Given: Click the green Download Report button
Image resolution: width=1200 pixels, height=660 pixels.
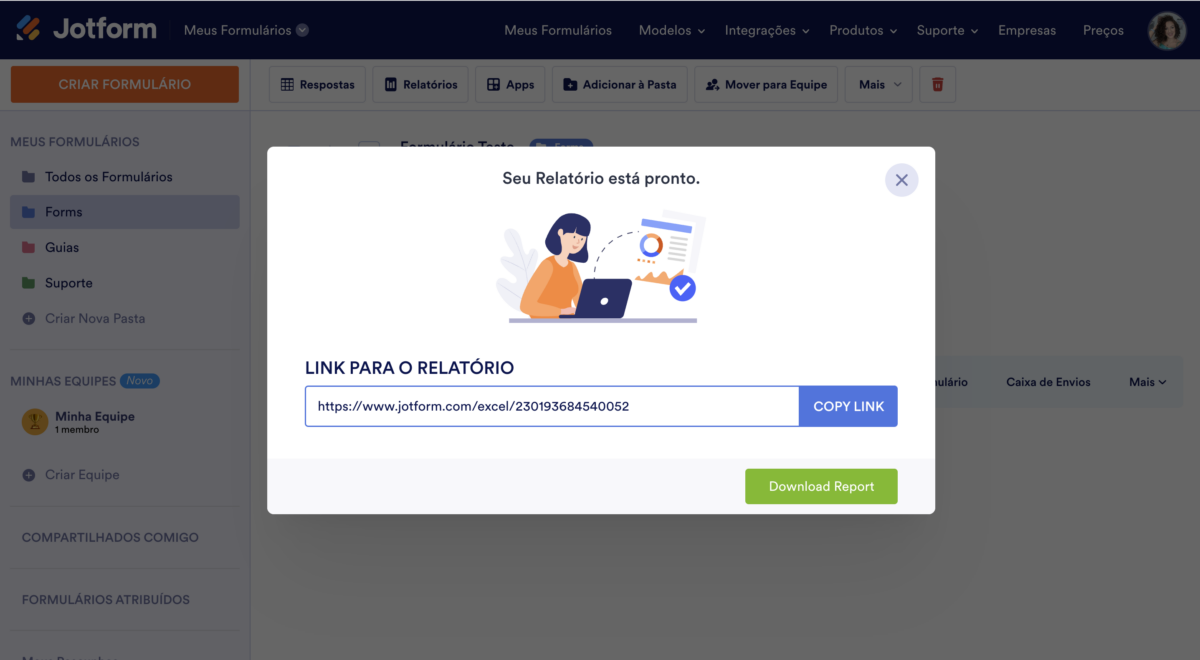Looking at the screenshot, I should pos(821,486).
